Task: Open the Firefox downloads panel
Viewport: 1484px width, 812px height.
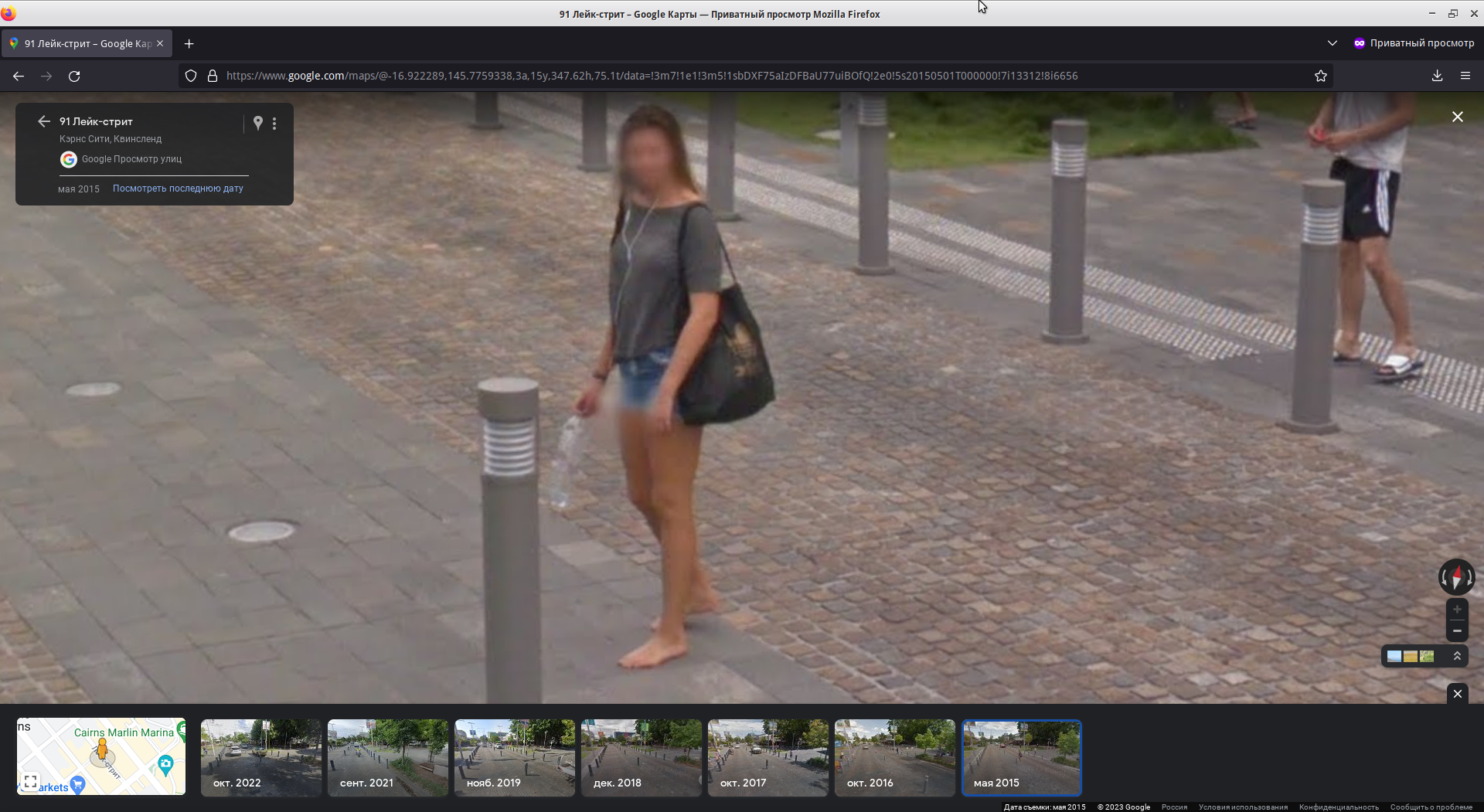Action: click(x=1437, y=76)
